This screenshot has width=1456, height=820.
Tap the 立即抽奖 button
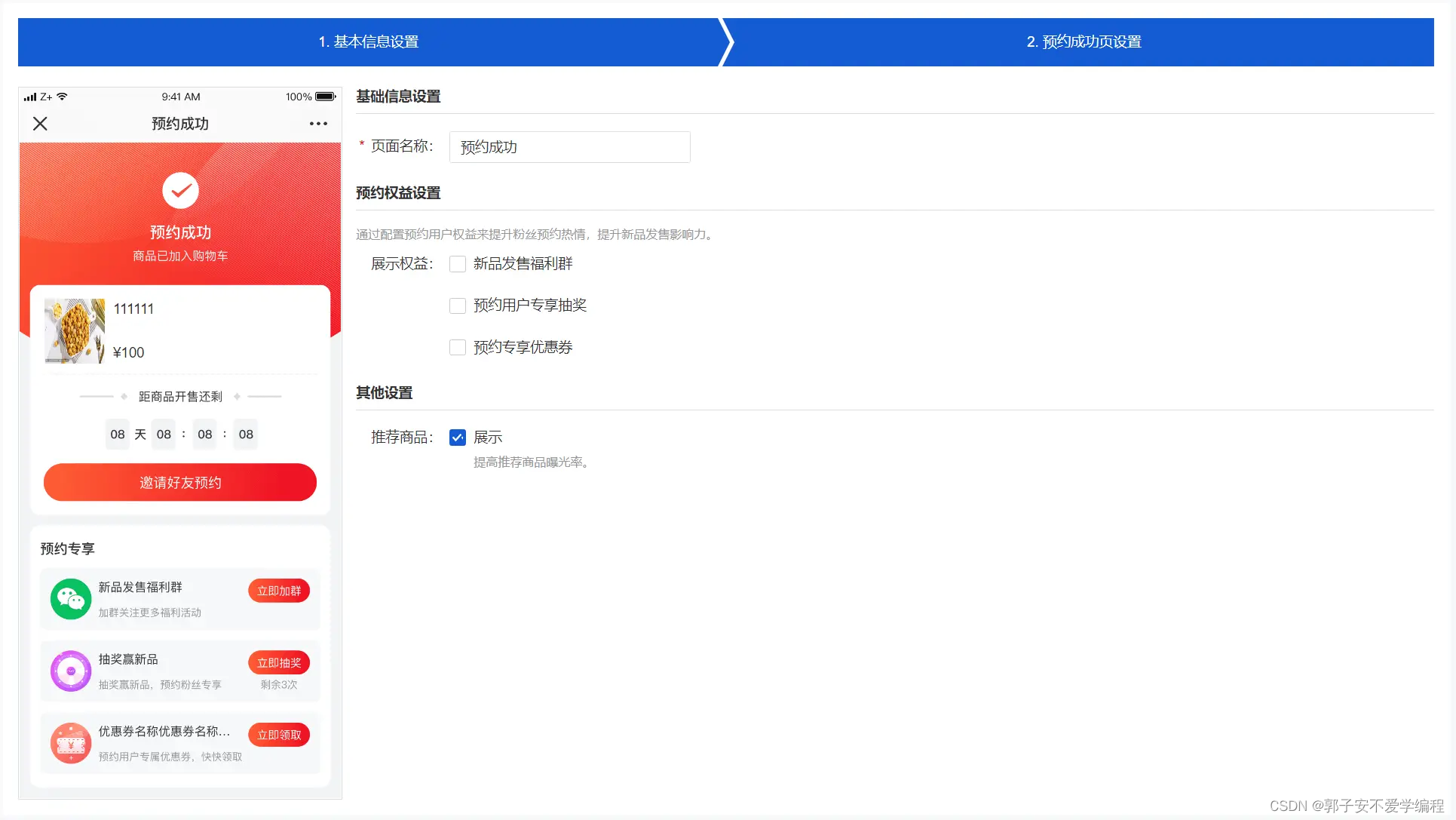tap(279, 662)
